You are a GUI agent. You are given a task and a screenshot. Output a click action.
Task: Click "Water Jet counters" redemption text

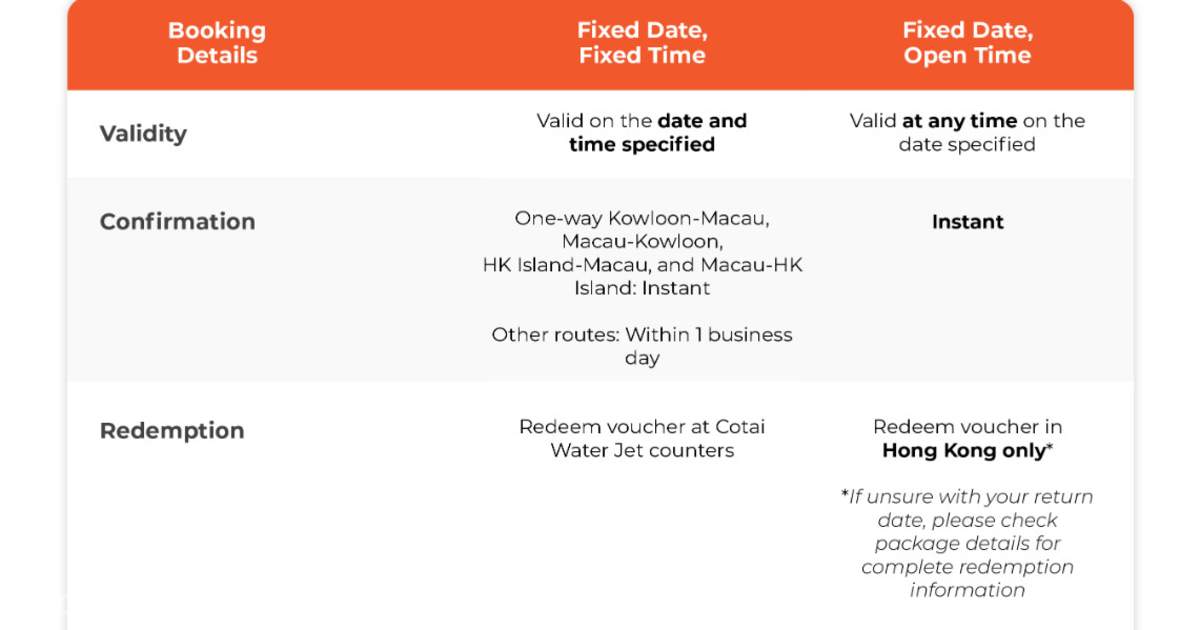[x=641, y=450]
